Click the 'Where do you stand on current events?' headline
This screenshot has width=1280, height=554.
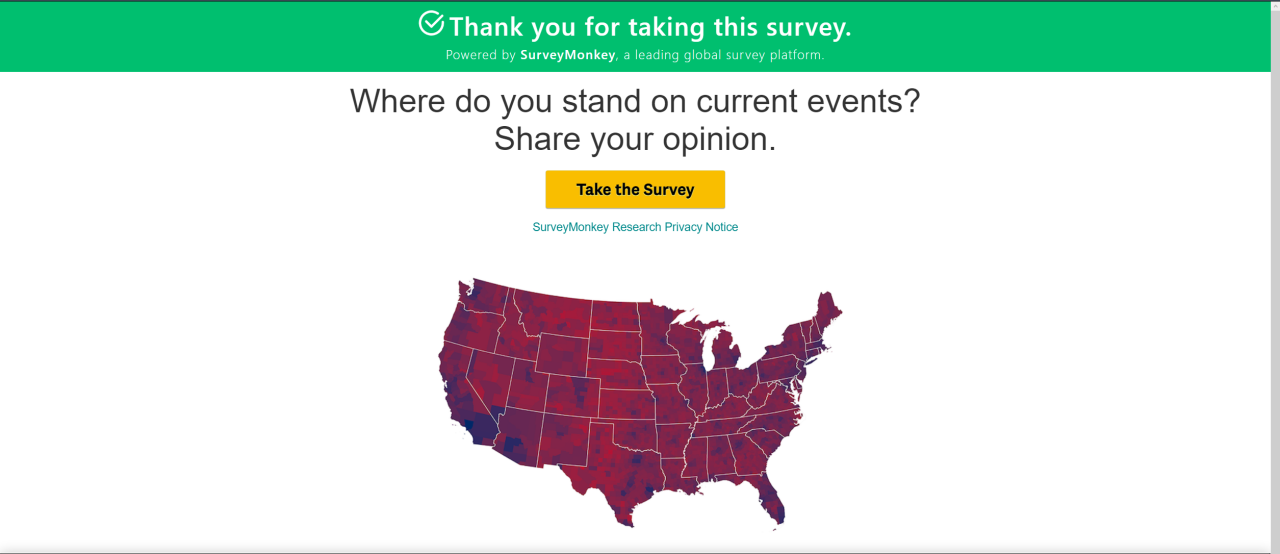pyautogui.click(x=635, y=101)
